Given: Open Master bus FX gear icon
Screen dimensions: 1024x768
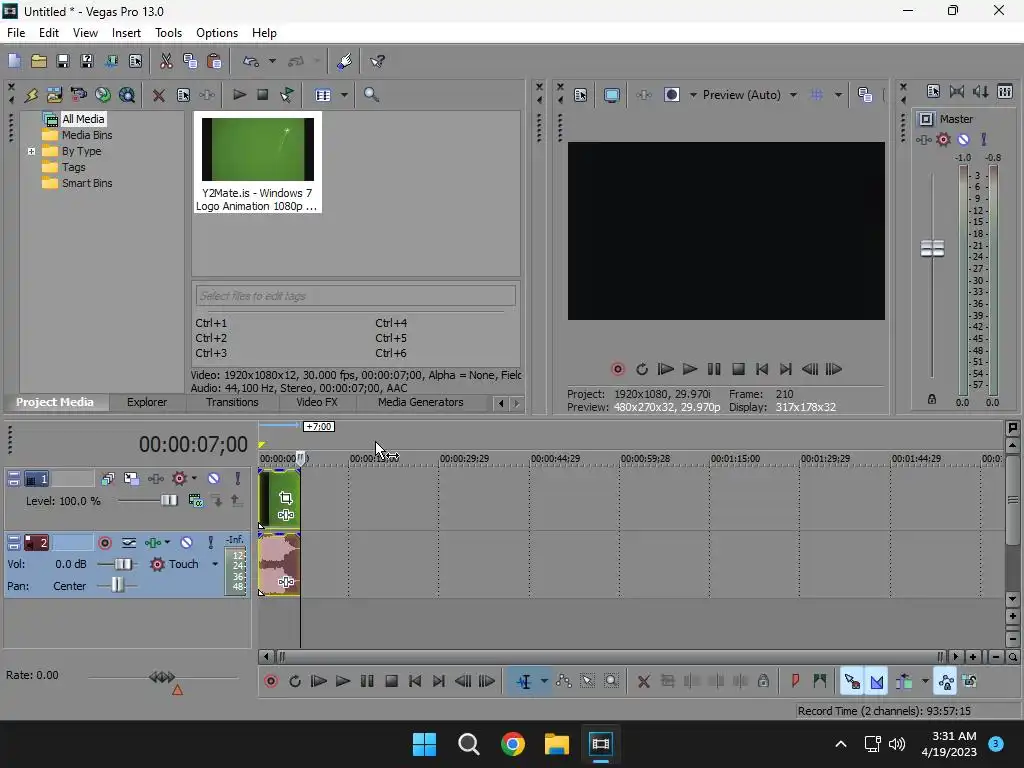Looking at the screenshot, I should click(943, 139).
